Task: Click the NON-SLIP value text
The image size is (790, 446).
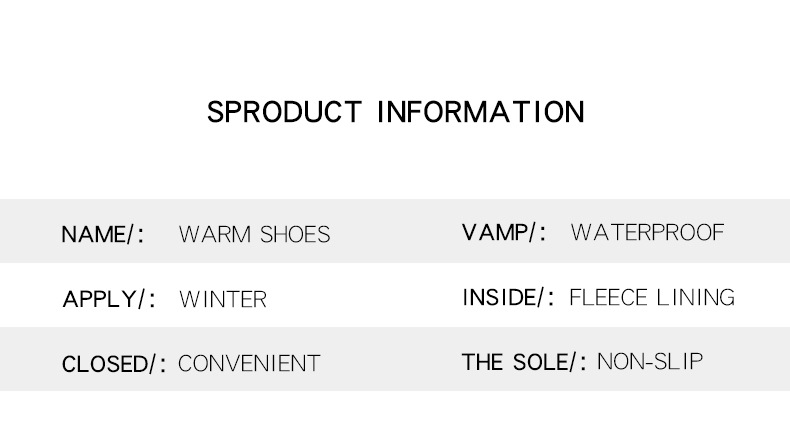Action: coord(650,361)
